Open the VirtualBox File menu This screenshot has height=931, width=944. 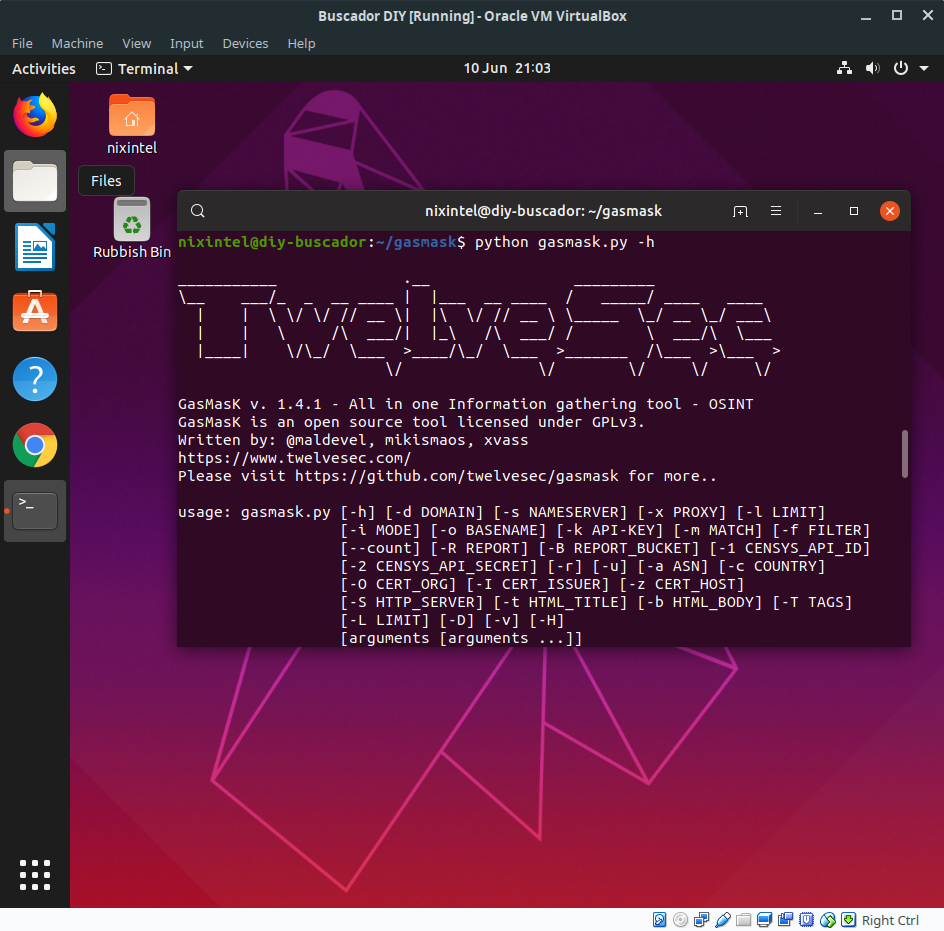[22, 43]
